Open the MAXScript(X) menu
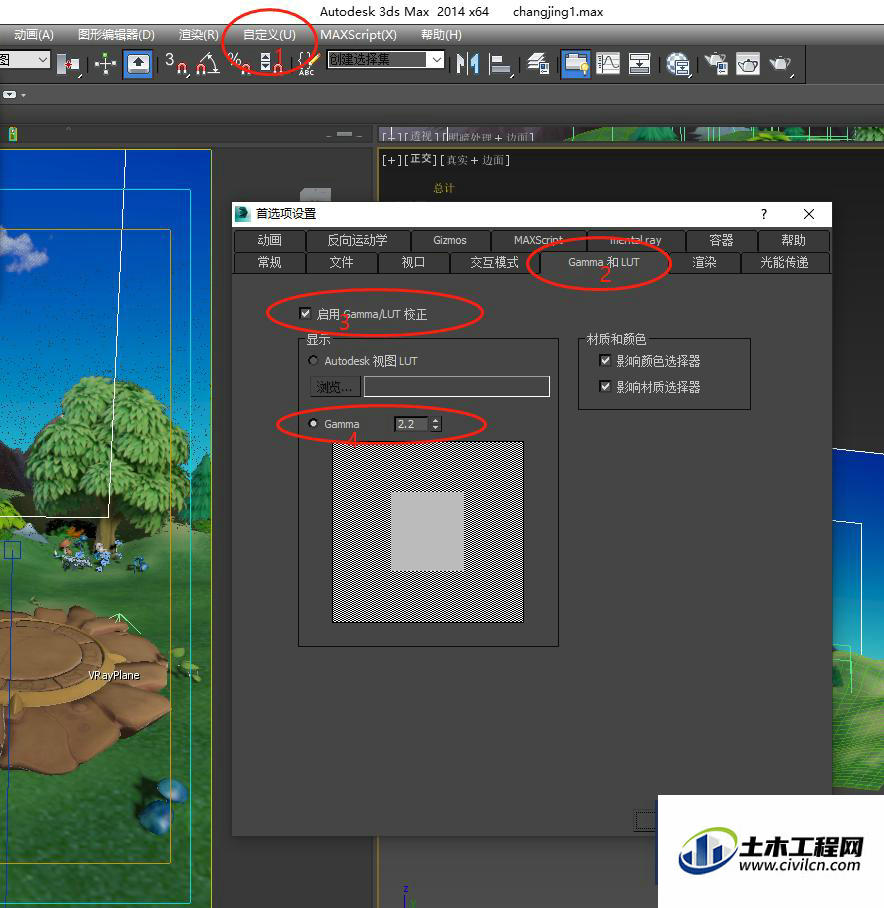Image resolution: width=884 pixels, height=908 pixels. [358, 35]
